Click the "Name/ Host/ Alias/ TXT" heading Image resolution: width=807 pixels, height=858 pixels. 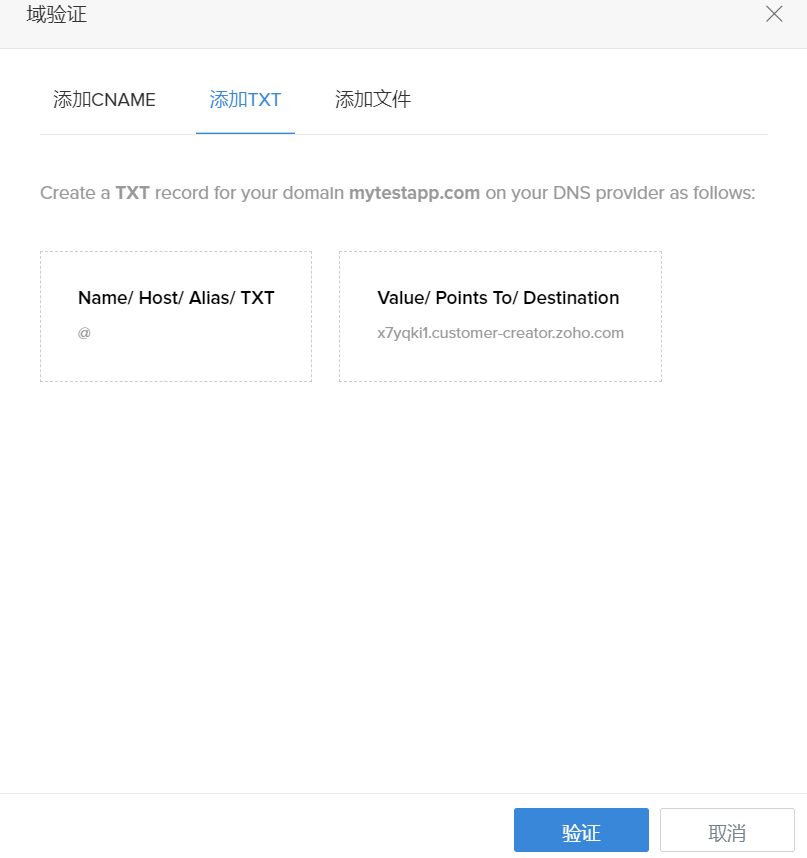click(176, 298)
